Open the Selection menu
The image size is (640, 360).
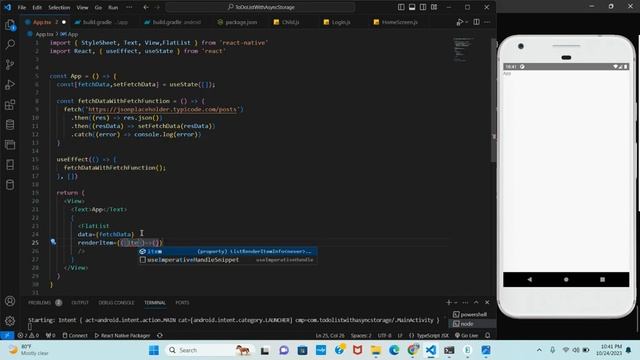(59, 7)
